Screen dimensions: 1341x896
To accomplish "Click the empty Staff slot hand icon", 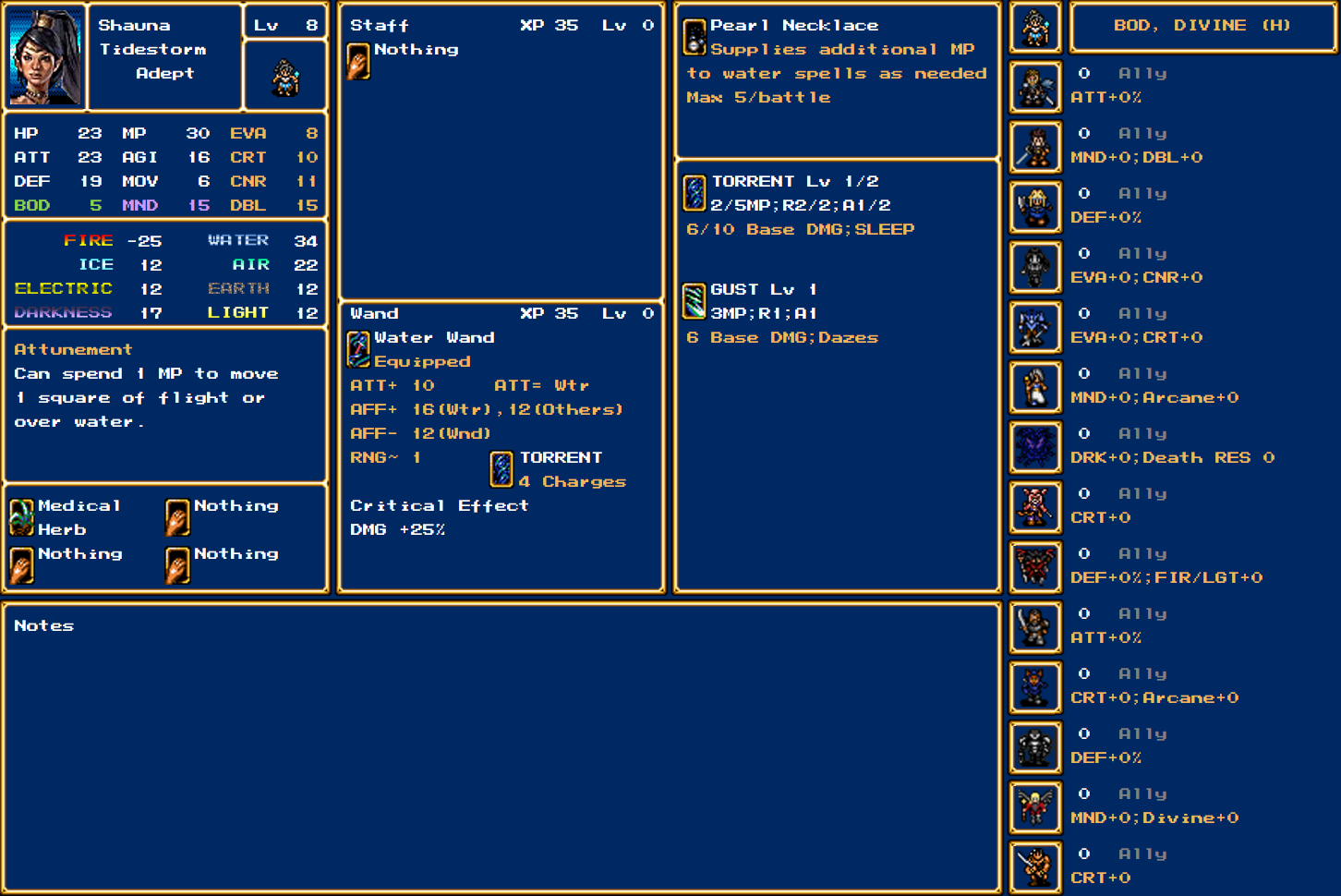I will point(358,61).
